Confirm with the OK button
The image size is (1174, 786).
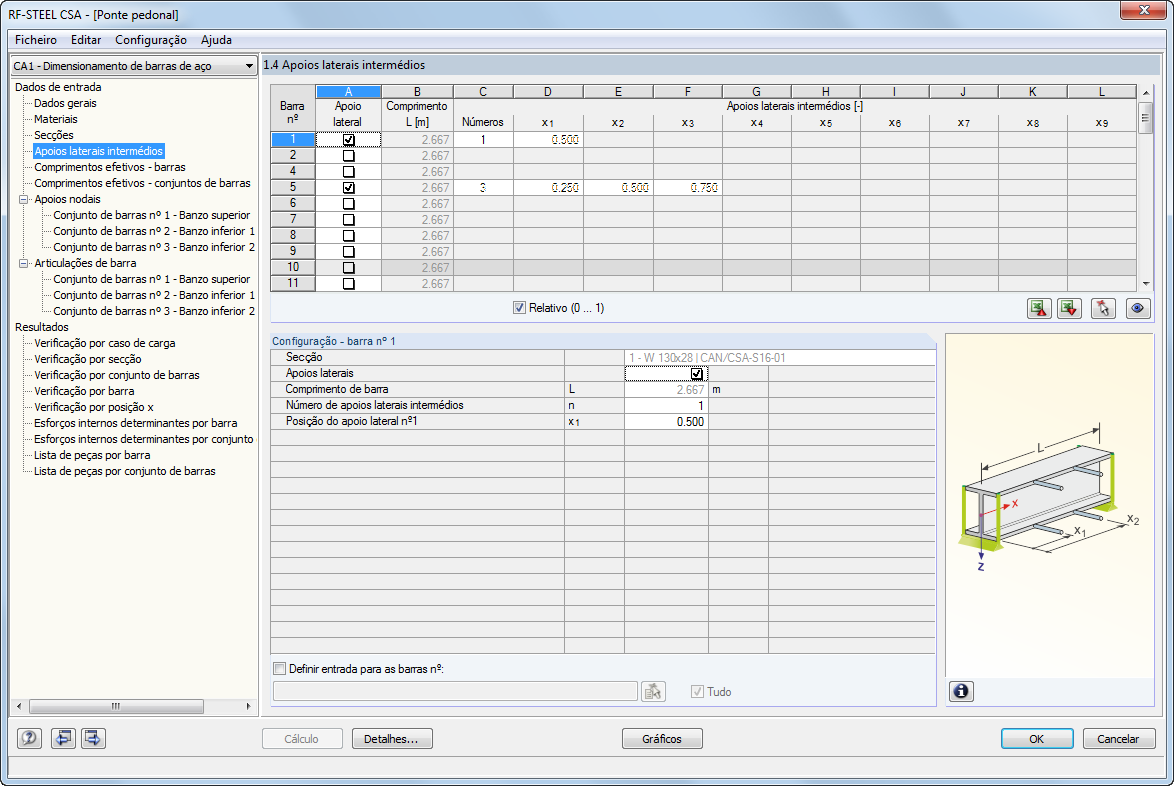(x=1037, y=739)
